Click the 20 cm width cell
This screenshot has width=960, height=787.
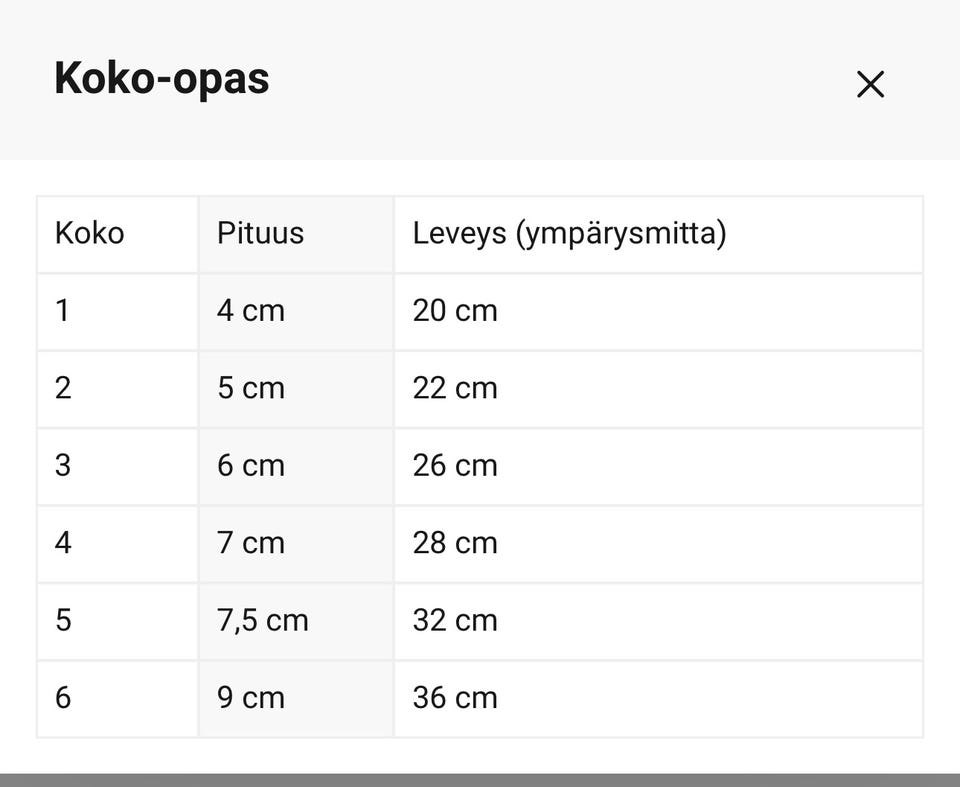tap(658, 312)
